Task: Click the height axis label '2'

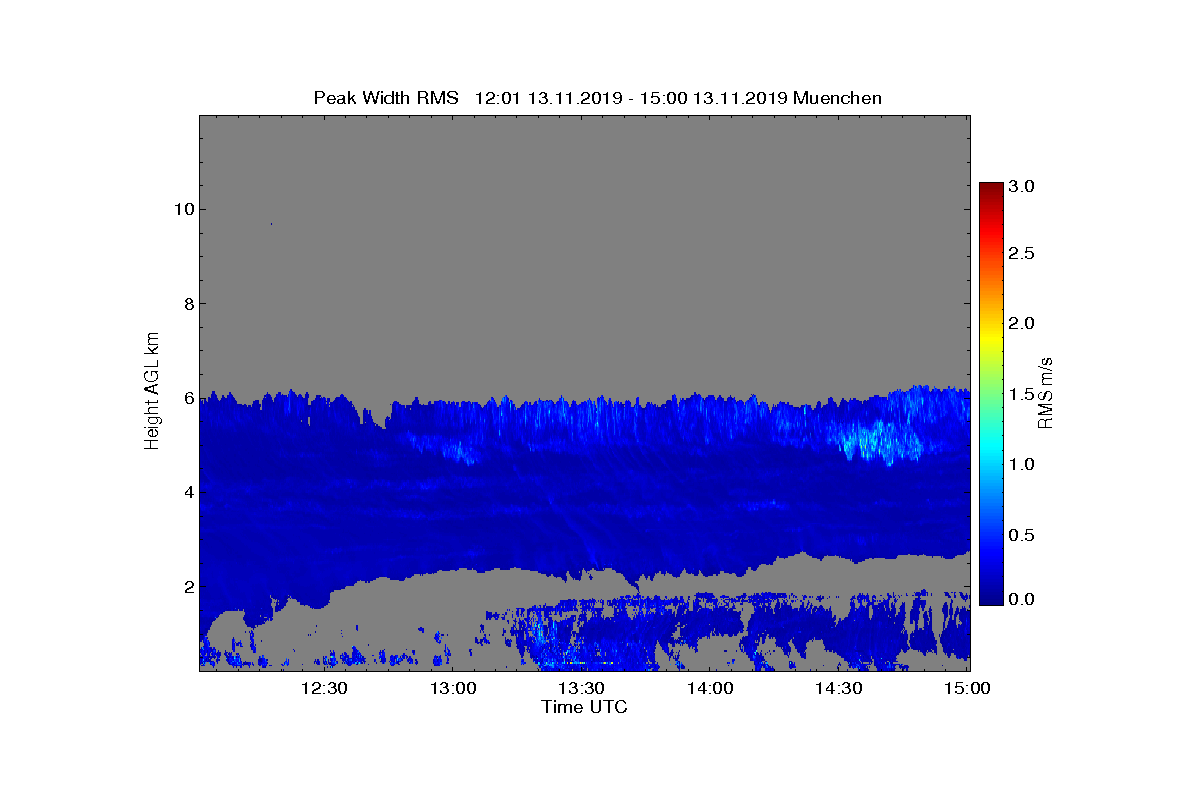Action: (x=187, y=587)
